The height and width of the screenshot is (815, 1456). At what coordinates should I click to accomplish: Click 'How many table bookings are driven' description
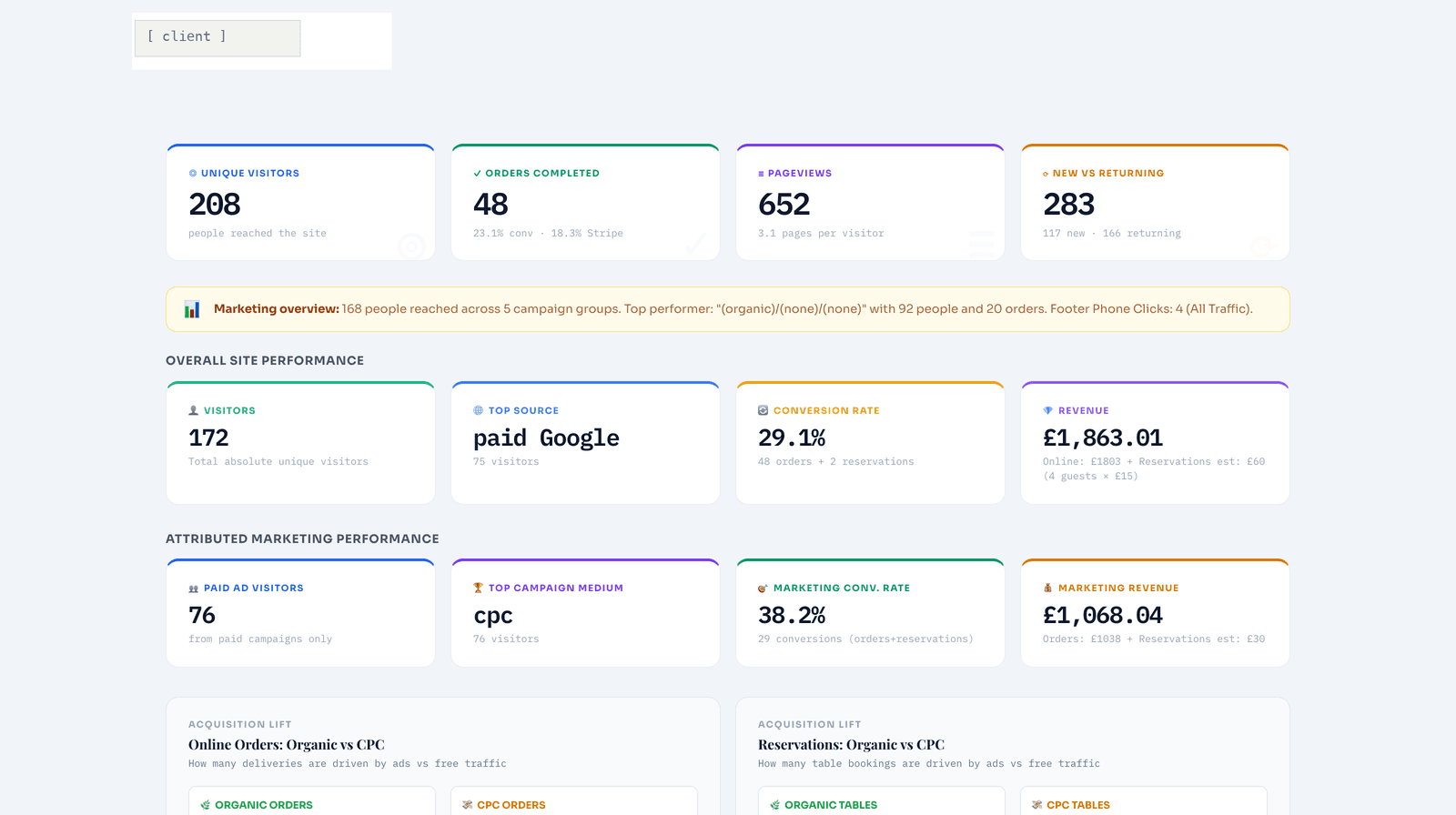tap(929, 764)
